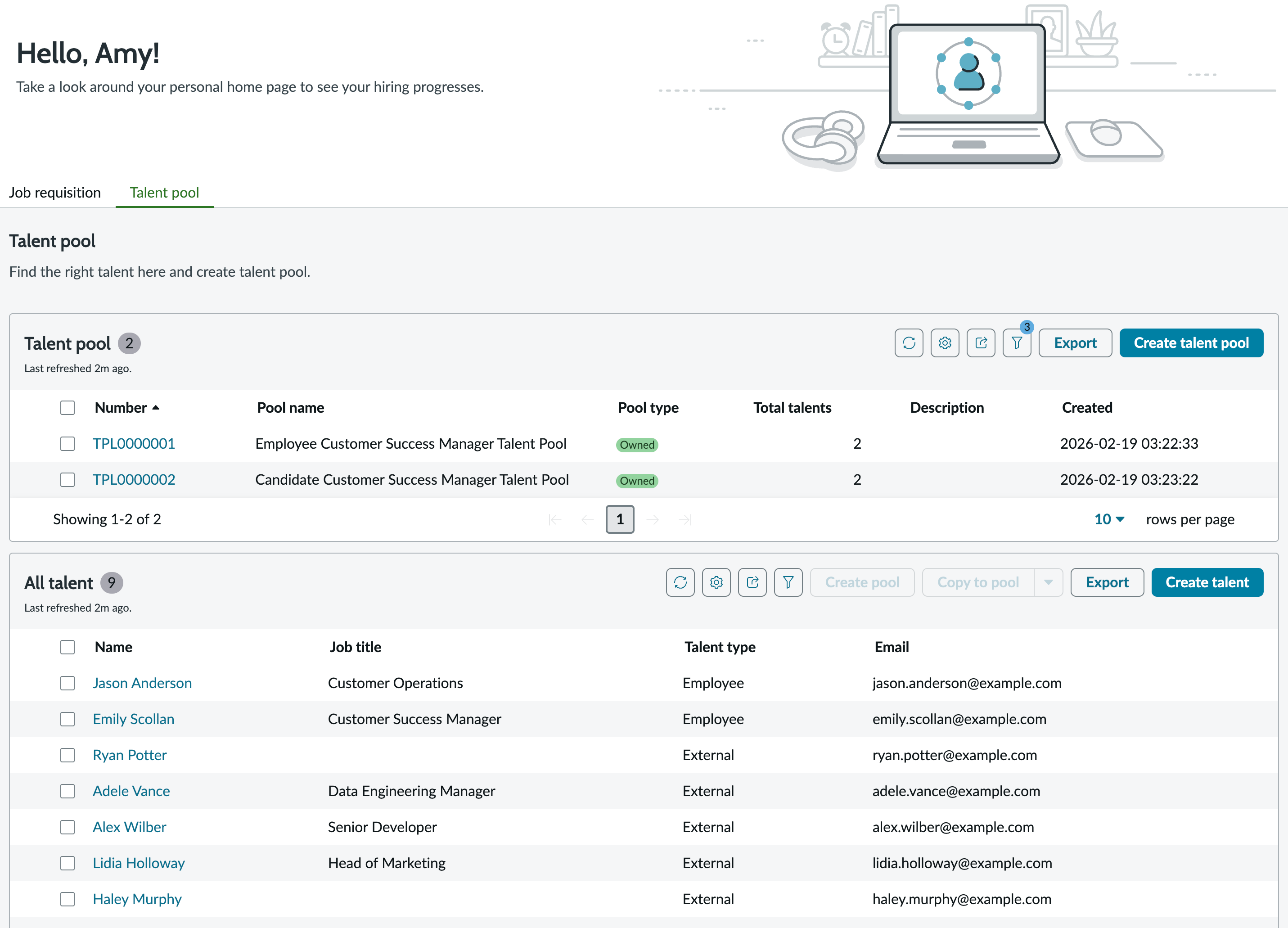
Task: Sort All talent by Email header
Action: [x=892, y=647]
